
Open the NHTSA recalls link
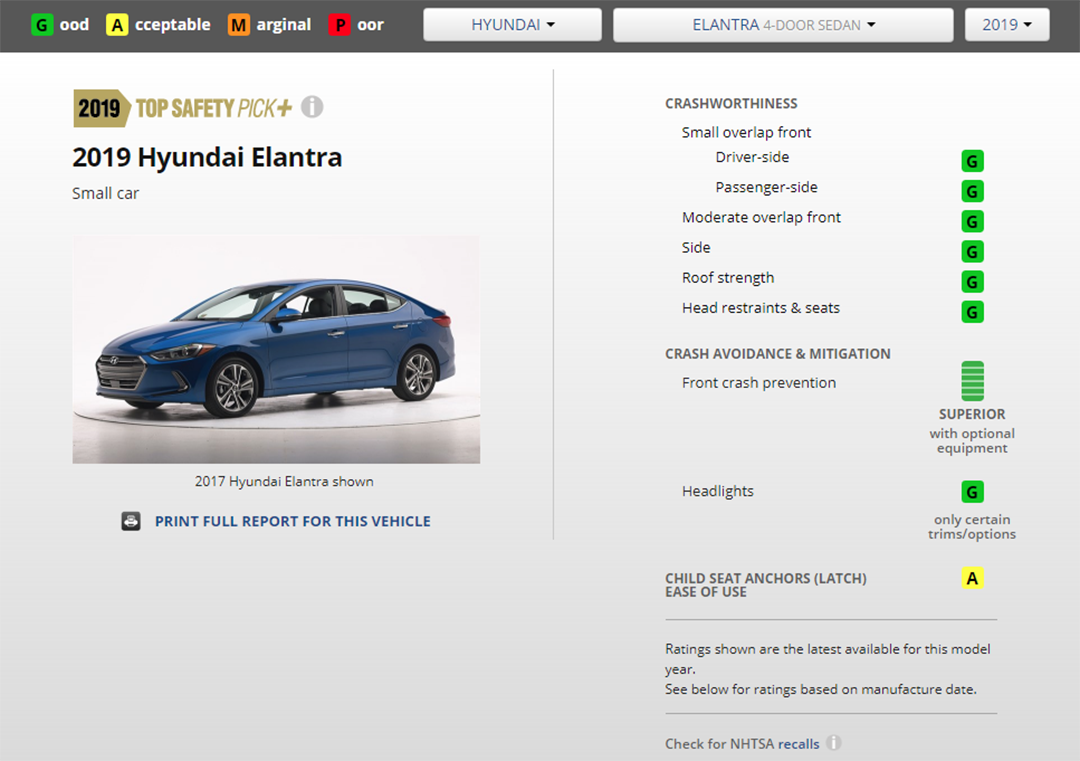point(798,744)
